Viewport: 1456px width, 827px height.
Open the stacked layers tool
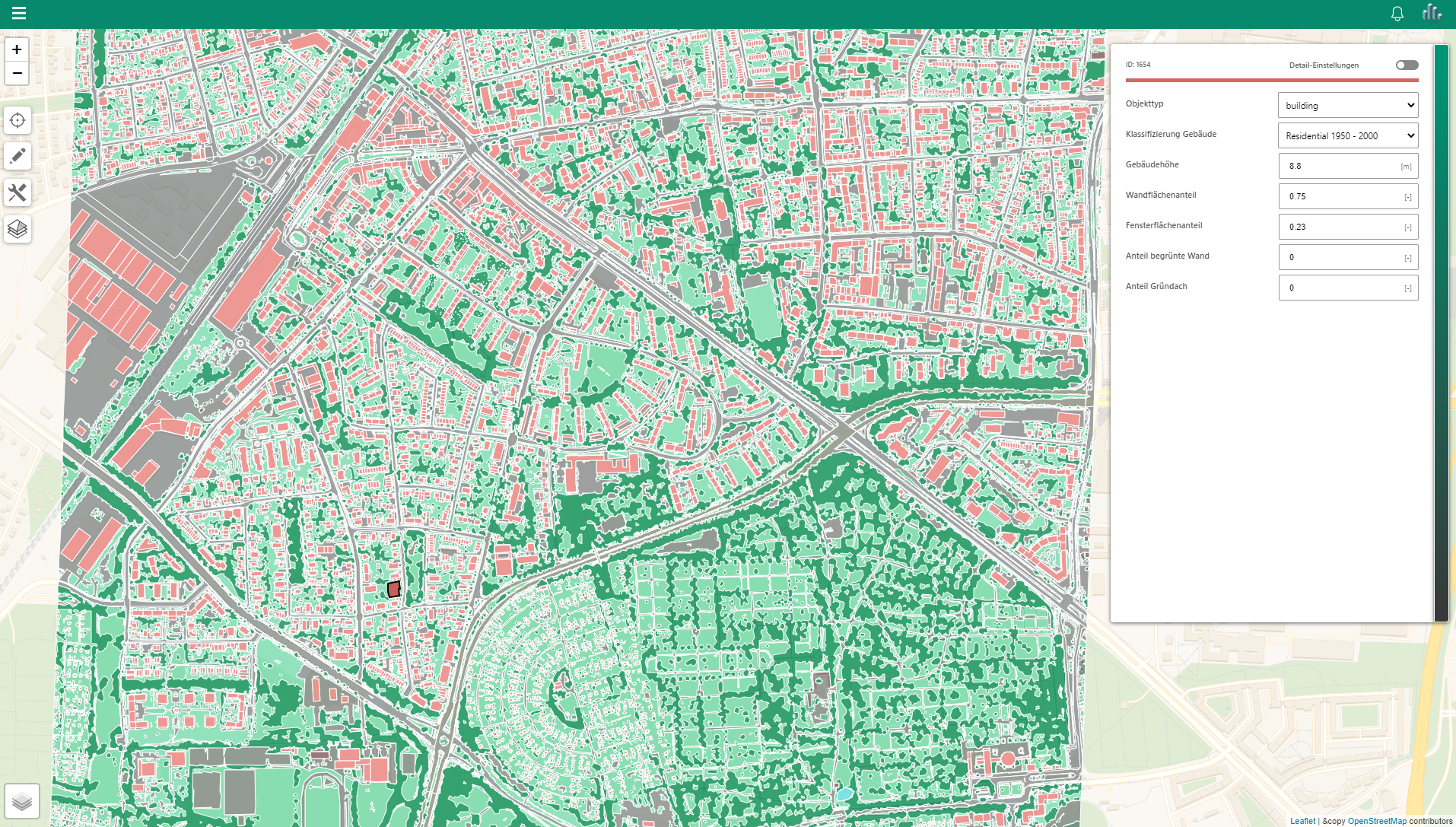[17, 228]
